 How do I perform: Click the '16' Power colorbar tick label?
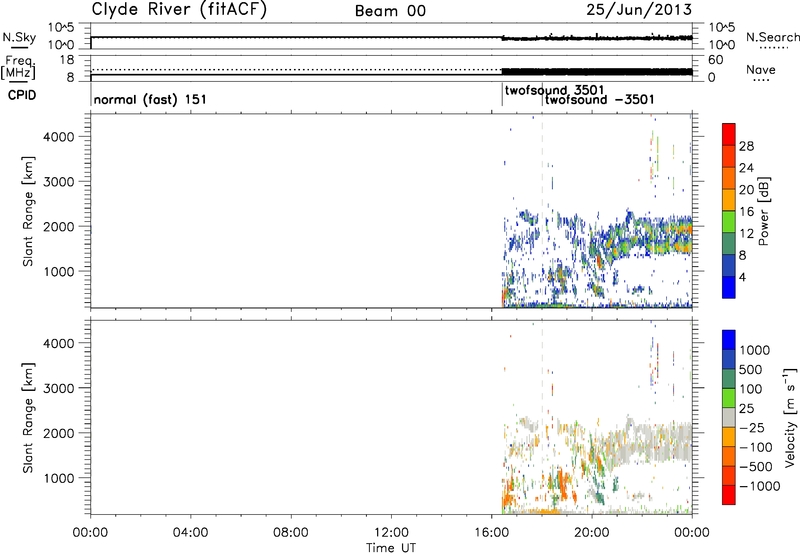746,212
